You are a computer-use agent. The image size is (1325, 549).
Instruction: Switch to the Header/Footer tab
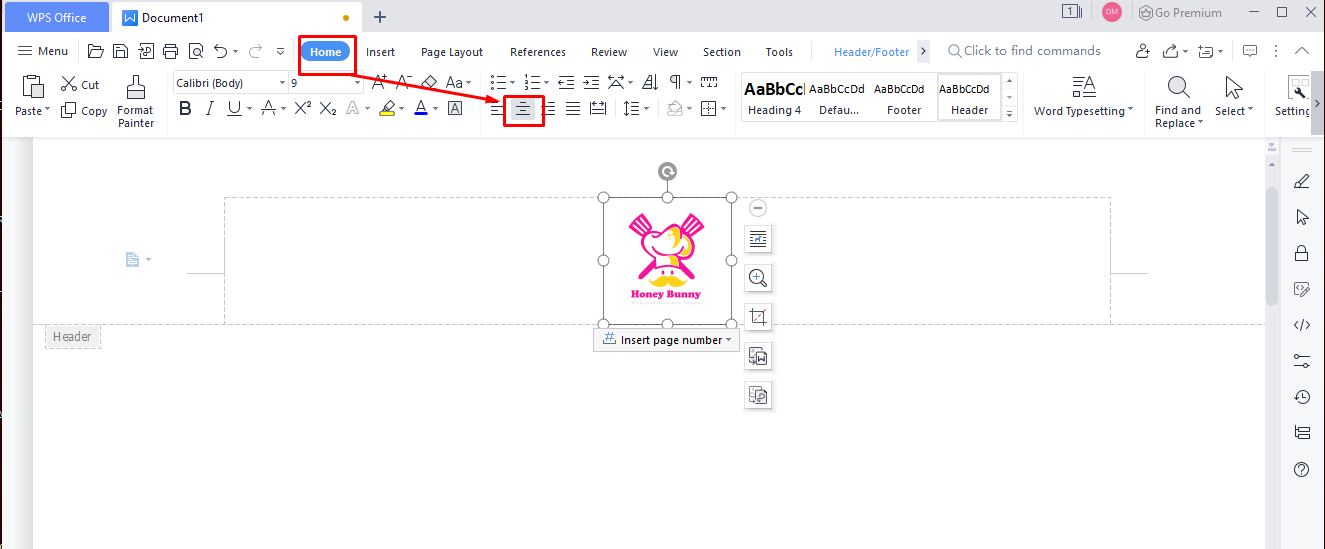(x=872, y=52)
